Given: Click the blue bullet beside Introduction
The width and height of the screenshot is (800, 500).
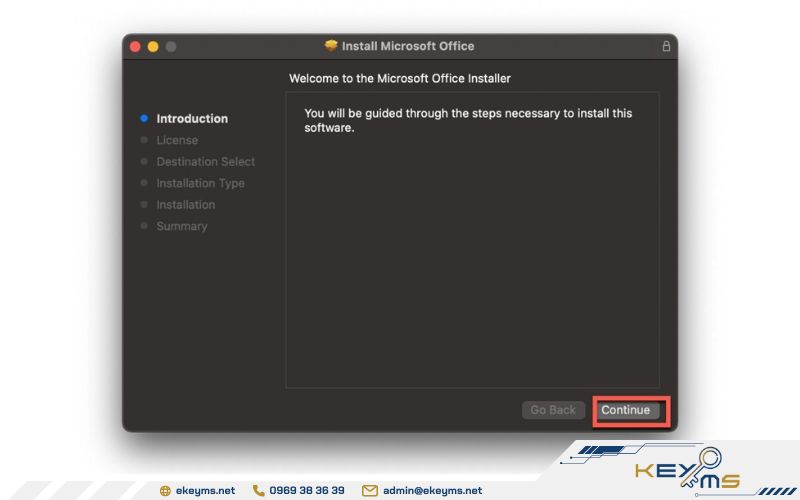Looking at the screenshot, I should [x=144, y=118].
